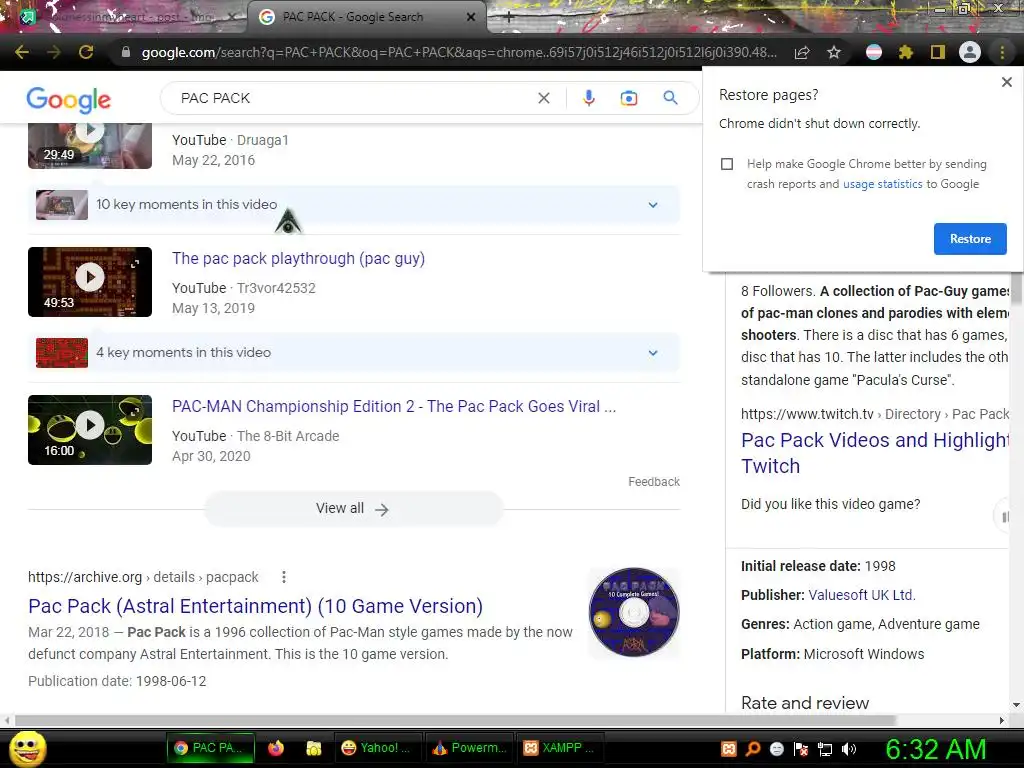The width and height of the screenshot is (1024, 768).
Task: Click the smiley Start button
Action: pos(27,748)
